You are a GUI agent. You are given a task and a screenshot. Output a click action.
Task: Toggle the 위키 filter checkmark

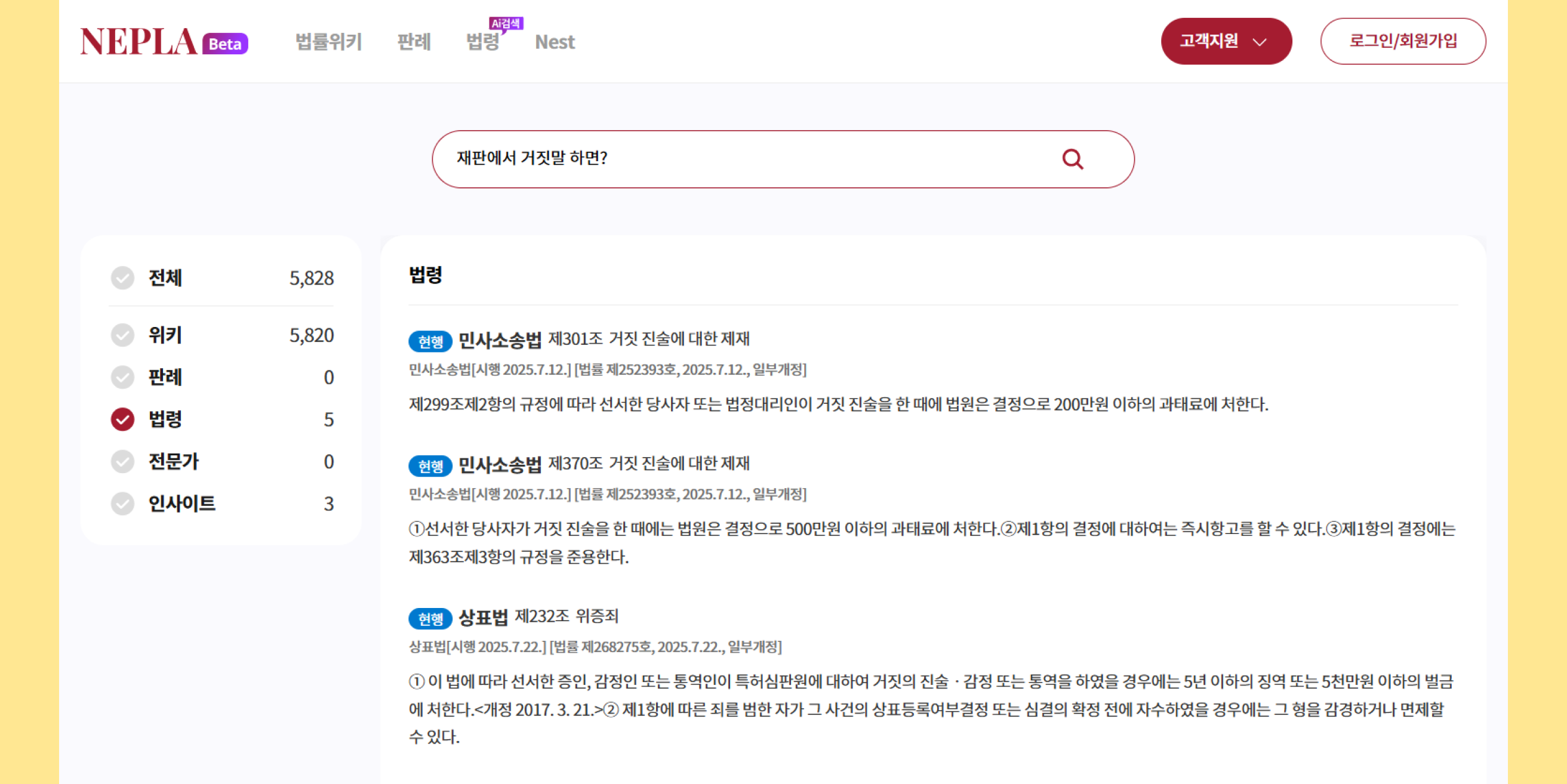(122, 335)
